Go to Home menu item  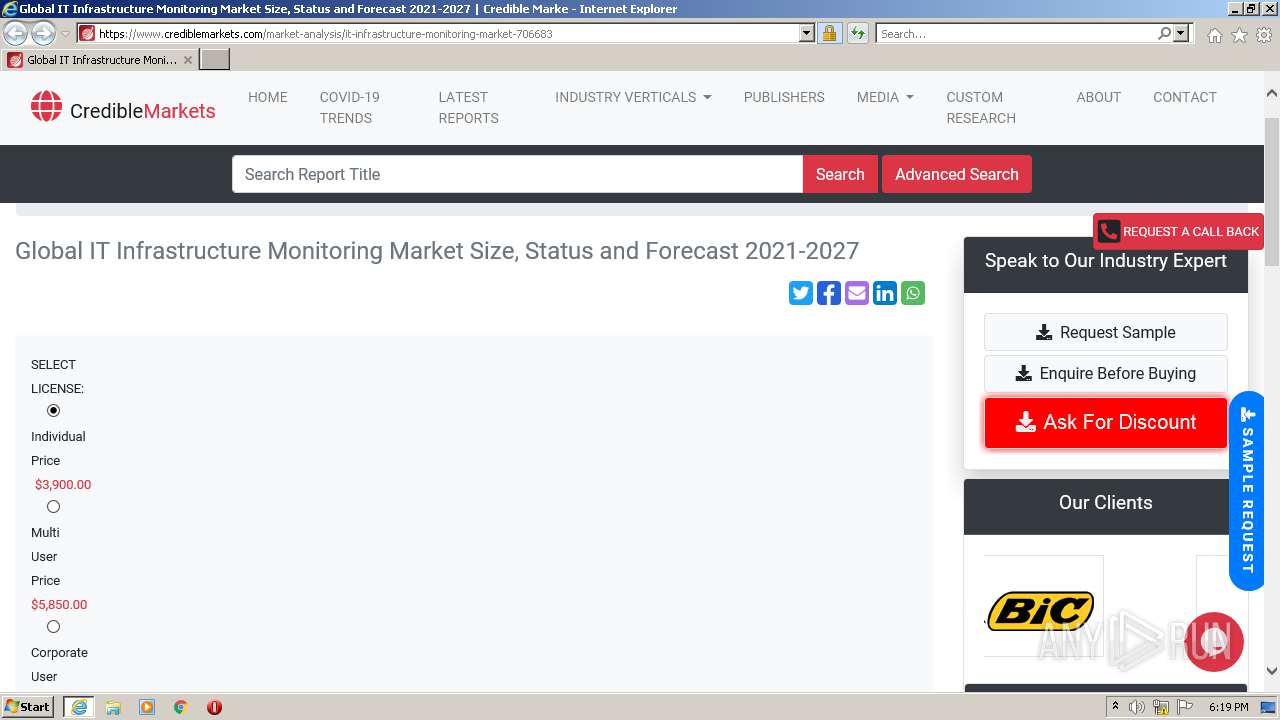coord(268,97)
